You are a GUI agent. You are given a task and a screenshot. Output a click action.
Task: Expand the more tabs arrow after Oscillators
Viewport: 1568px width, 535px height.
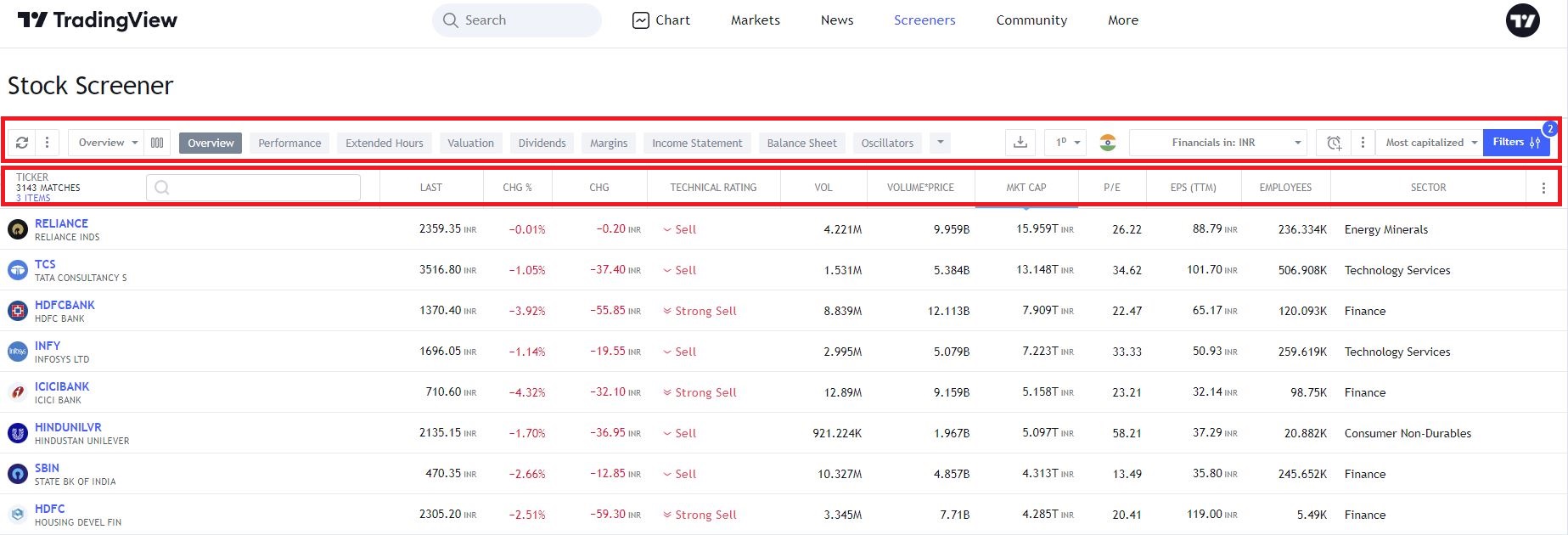coord(940,143)
